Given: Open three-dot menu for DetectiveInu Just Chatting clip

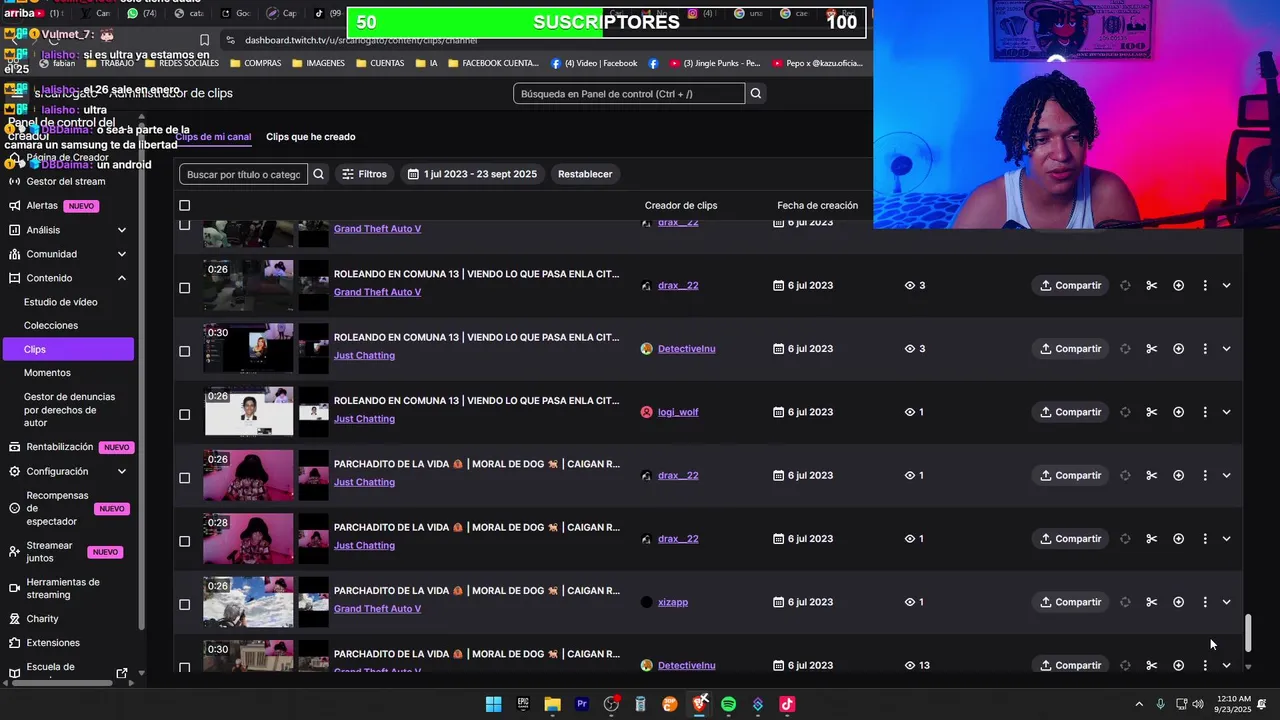Looking at the screenshot, I should coord(1205,349).
